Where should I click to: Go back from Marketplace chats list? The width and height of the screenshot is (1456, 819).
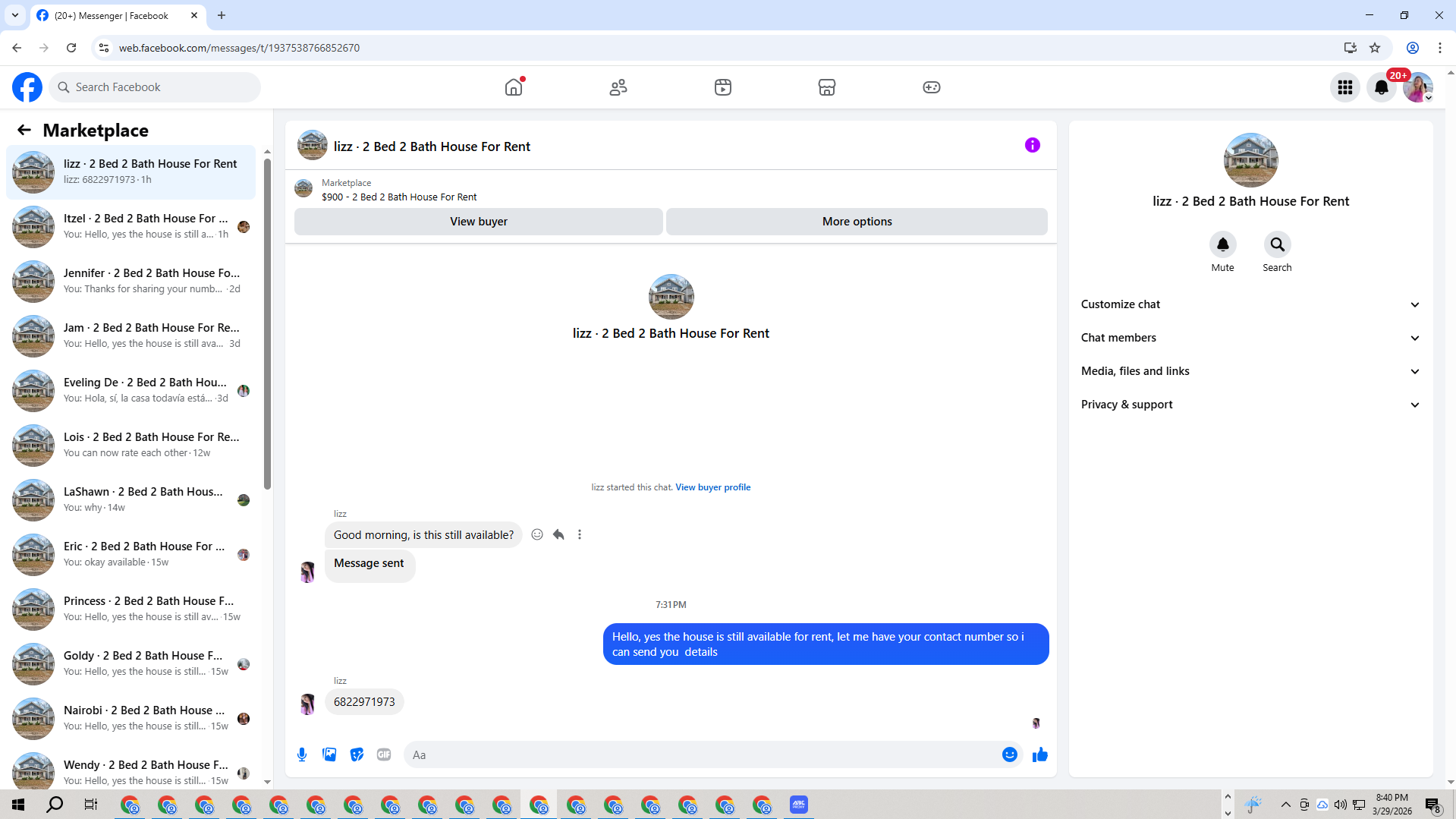click(x=24, y=131)
